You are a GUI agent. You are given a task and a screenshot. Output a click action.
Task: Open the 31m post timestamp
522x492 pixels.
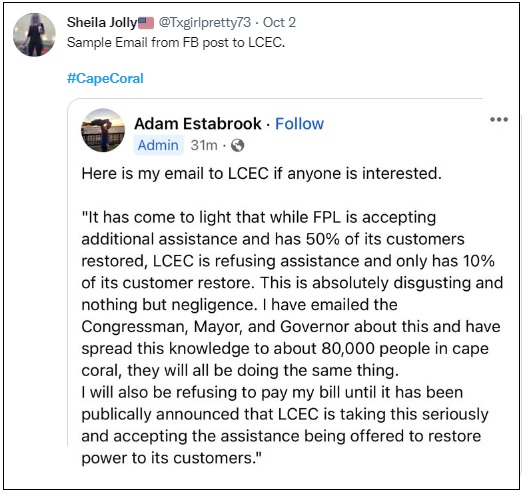[x=204, y=145]
